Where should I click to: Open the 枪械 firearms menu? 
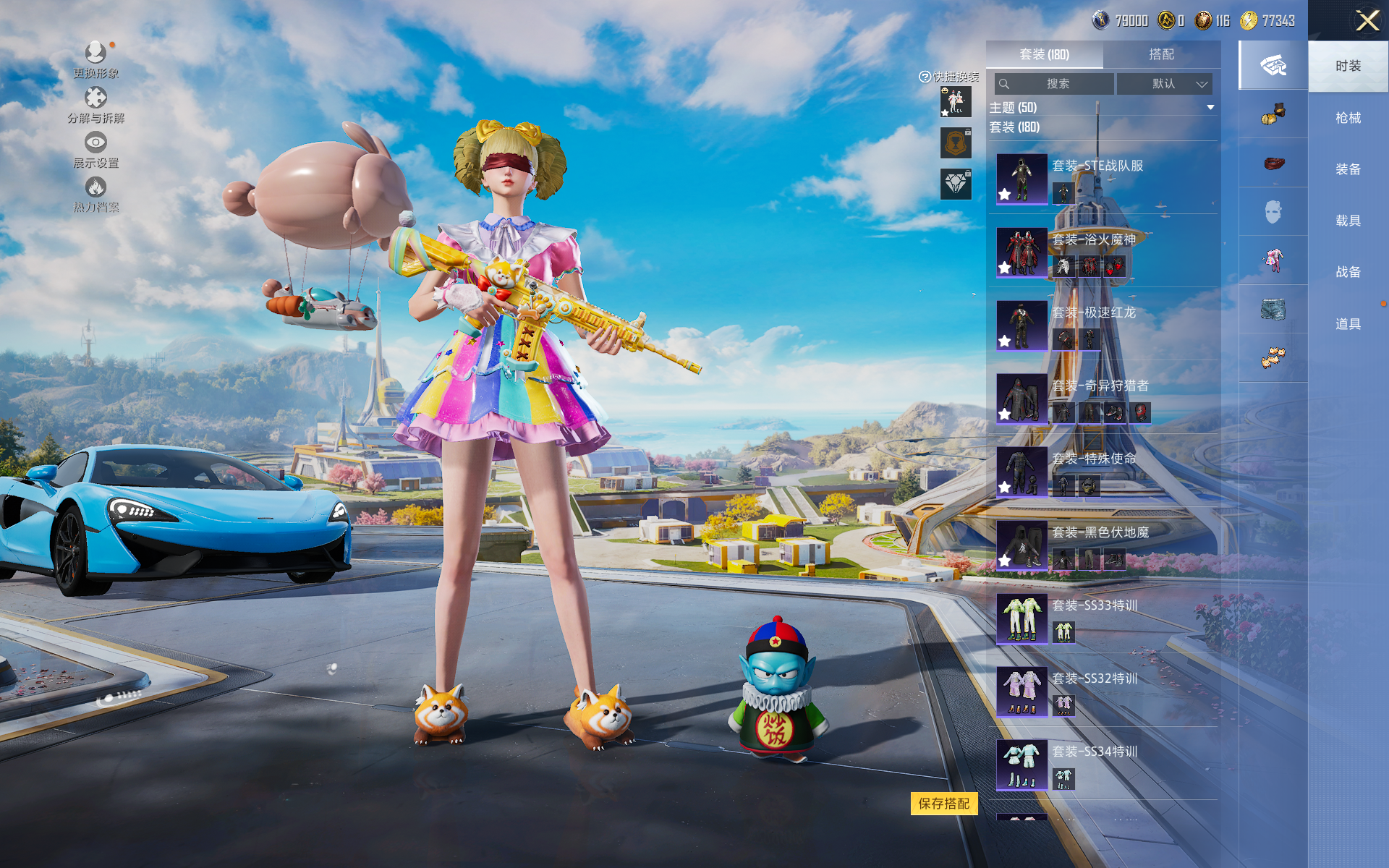1347,118
